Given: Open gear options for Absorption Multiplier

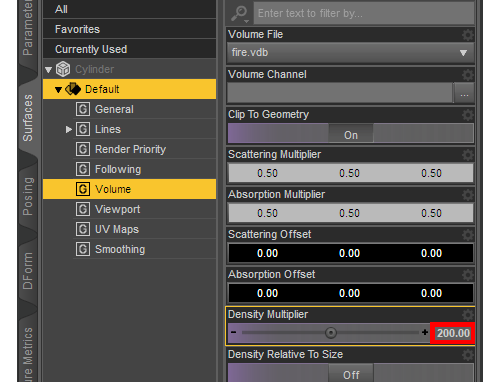Looking at the screenshot, I should pyautogui.click(x=468, y=195).
